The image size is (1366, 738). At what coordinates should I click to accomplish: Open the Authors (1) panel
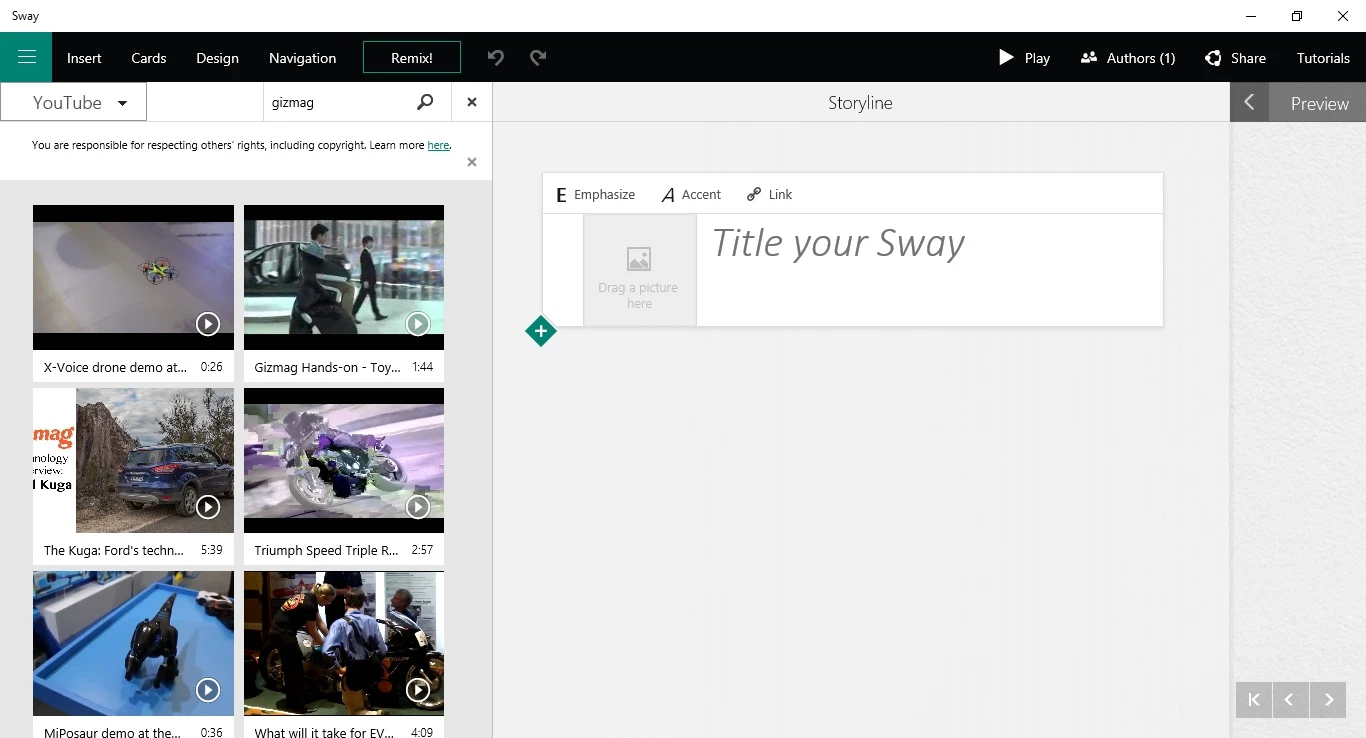click(x=1128, y=58)
